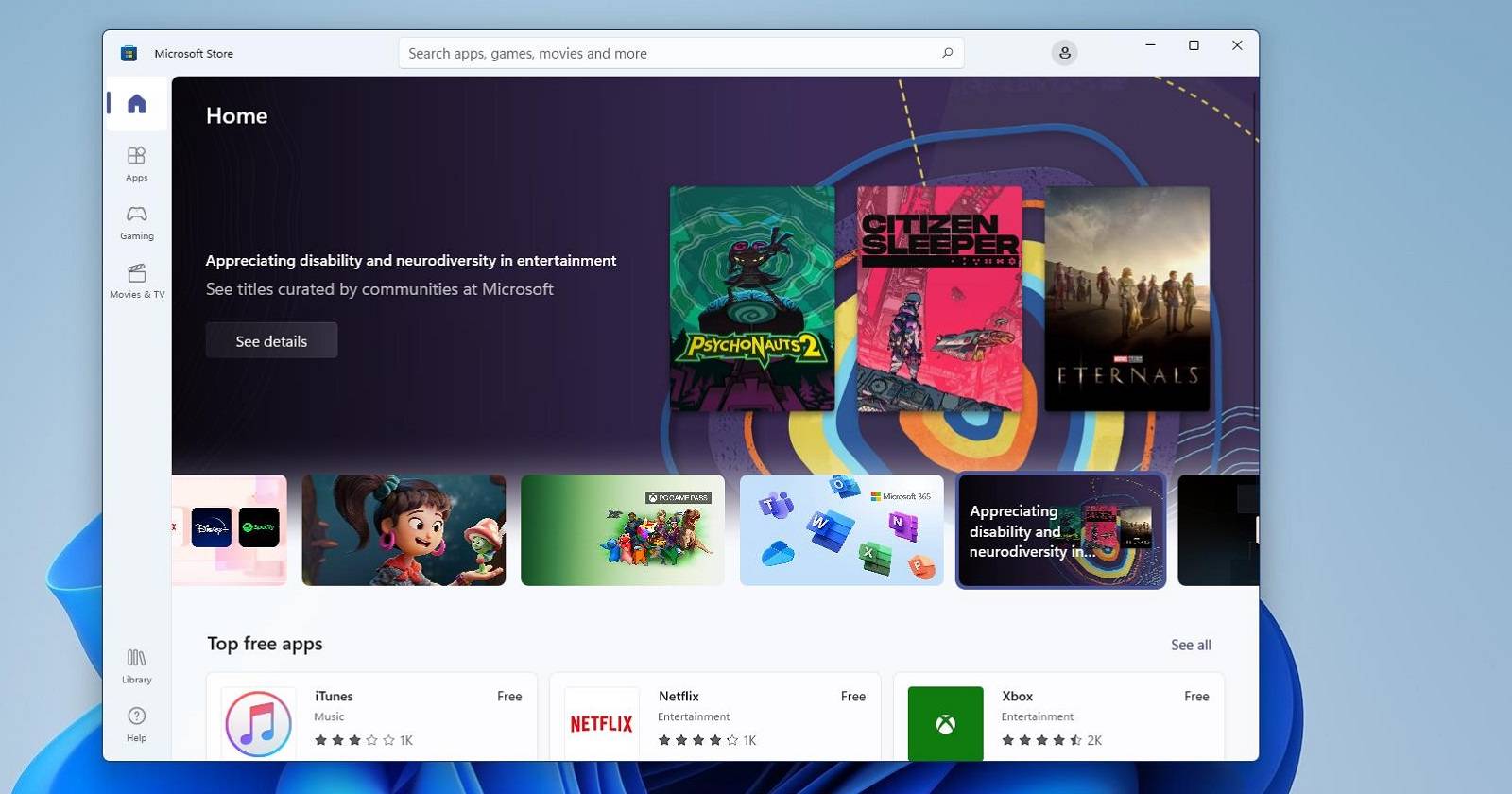Select the animated girl movie carousel card
This screenshot has height=794, width=1512.
(x=404, y=530)
